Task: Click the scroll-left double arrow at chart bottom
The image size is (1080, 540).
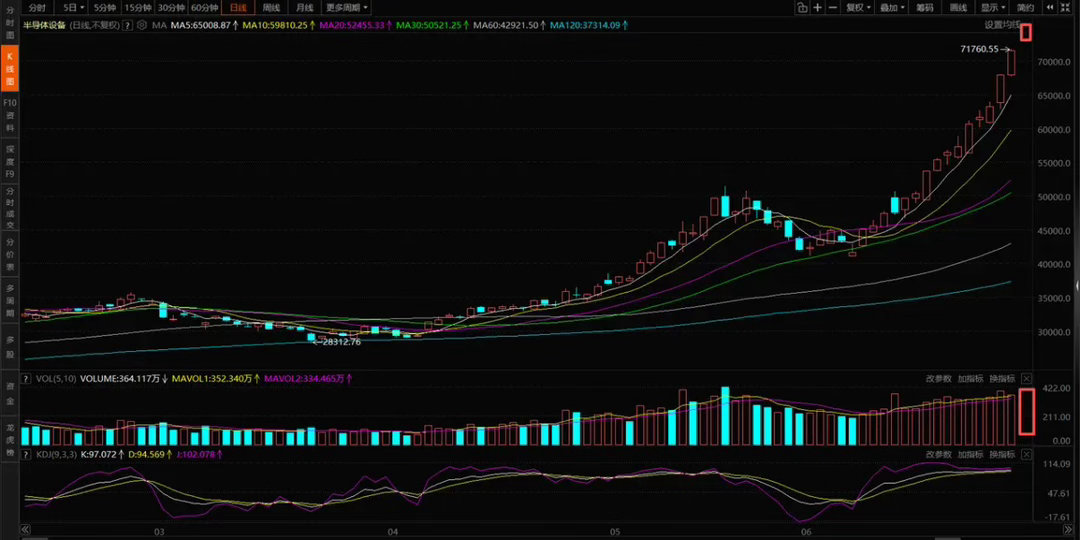Action: point(25,530)
